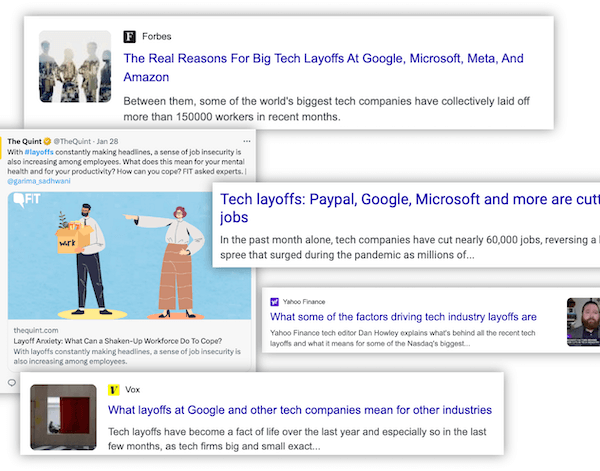
Task: Click the reply bubble icon under the tweet
Action: coord(12,382)
